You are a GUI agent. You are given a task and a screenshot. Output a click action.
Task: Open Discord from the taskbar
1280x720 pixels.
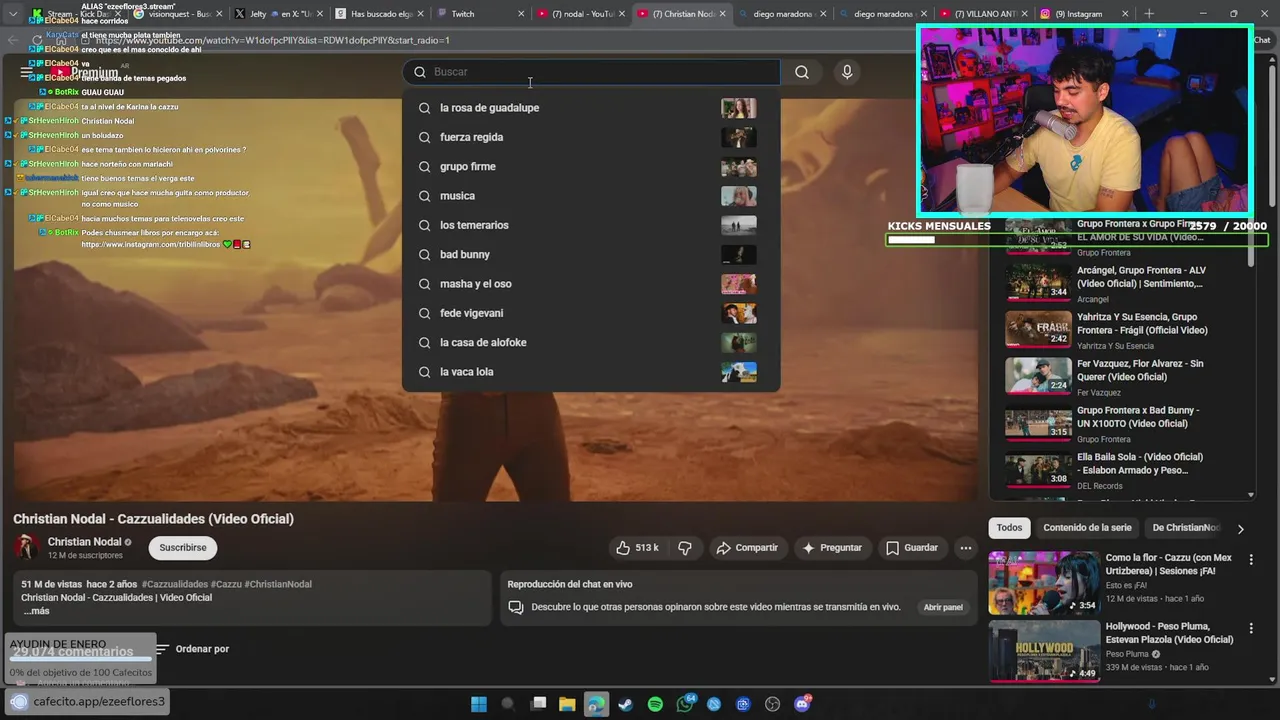[802, 704]
